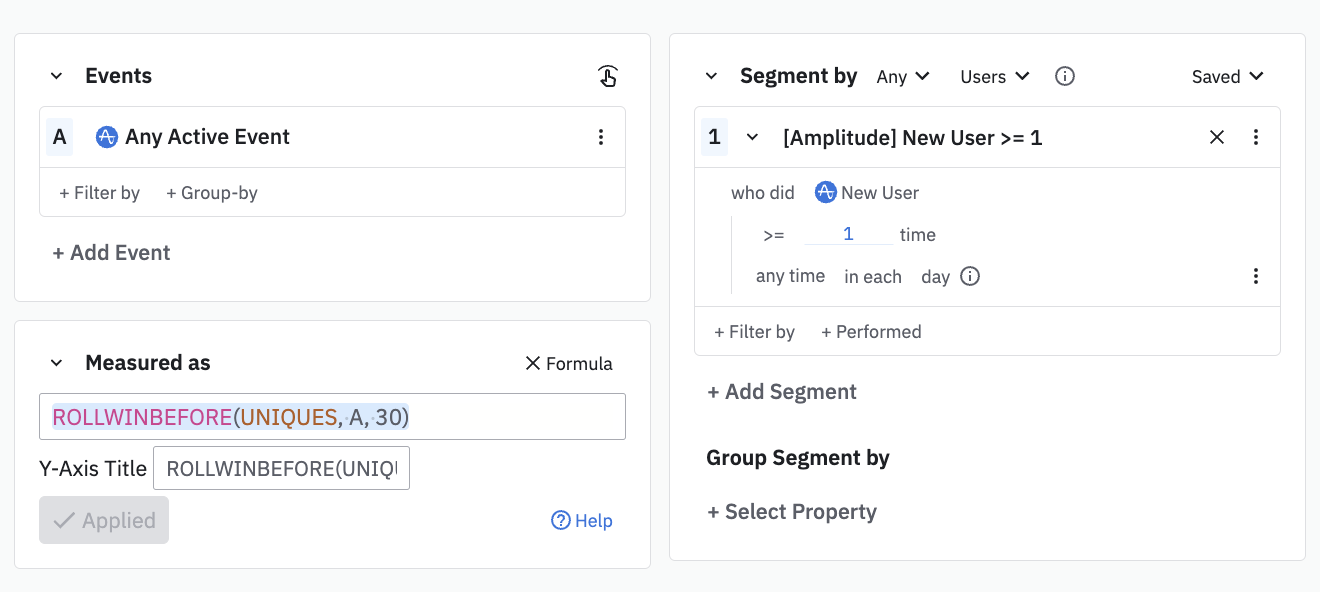This screenshot has height=592, width=1320.
Task: Open three-dot menu for Any Active Event
Action: [600, 137]
